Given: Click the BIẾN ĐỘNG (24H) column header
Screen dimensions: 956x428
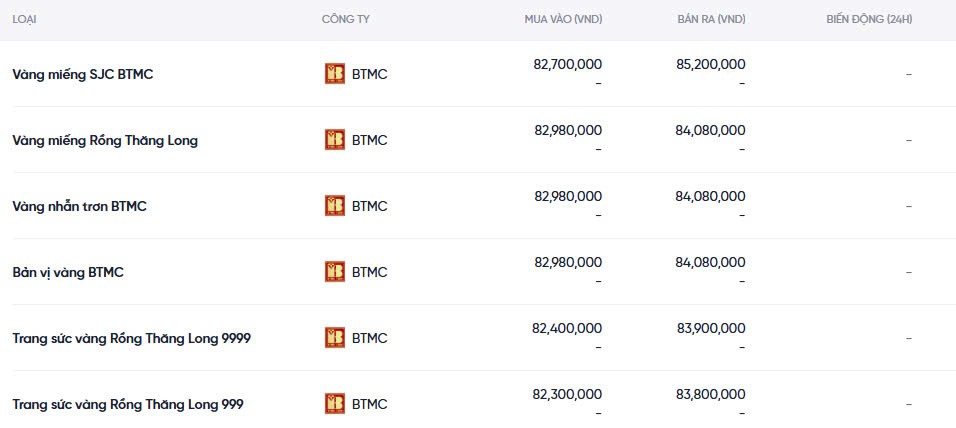Looking at the screenshot, I should (869, 20).
